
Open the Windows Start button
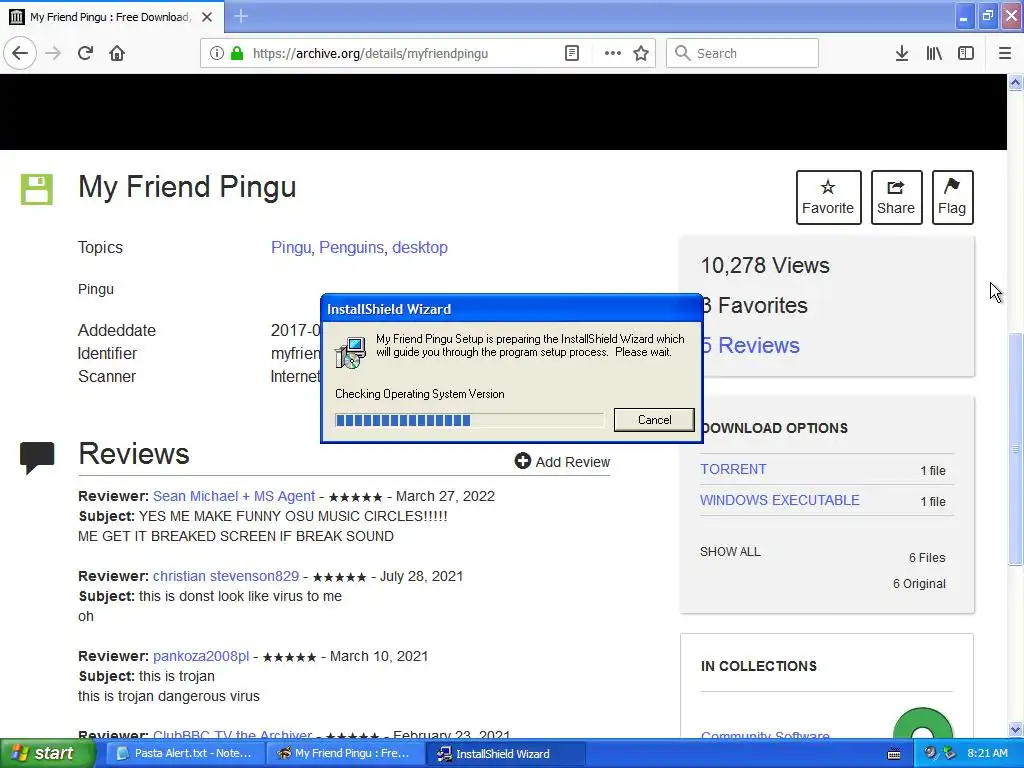pyautogui.click(x=47, y=754)
